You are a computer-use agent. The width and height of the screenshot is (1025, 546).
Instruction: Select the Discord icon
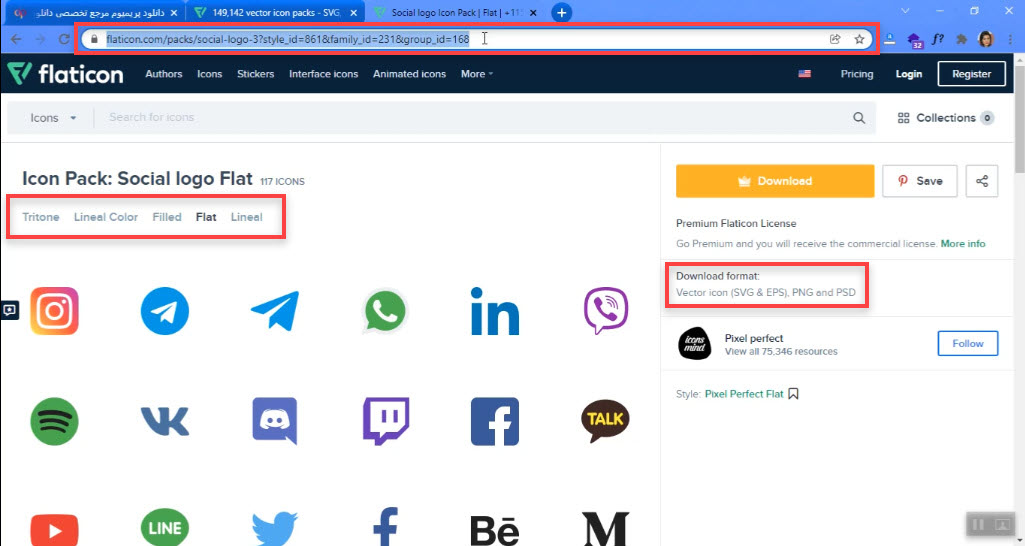(275, 421)
